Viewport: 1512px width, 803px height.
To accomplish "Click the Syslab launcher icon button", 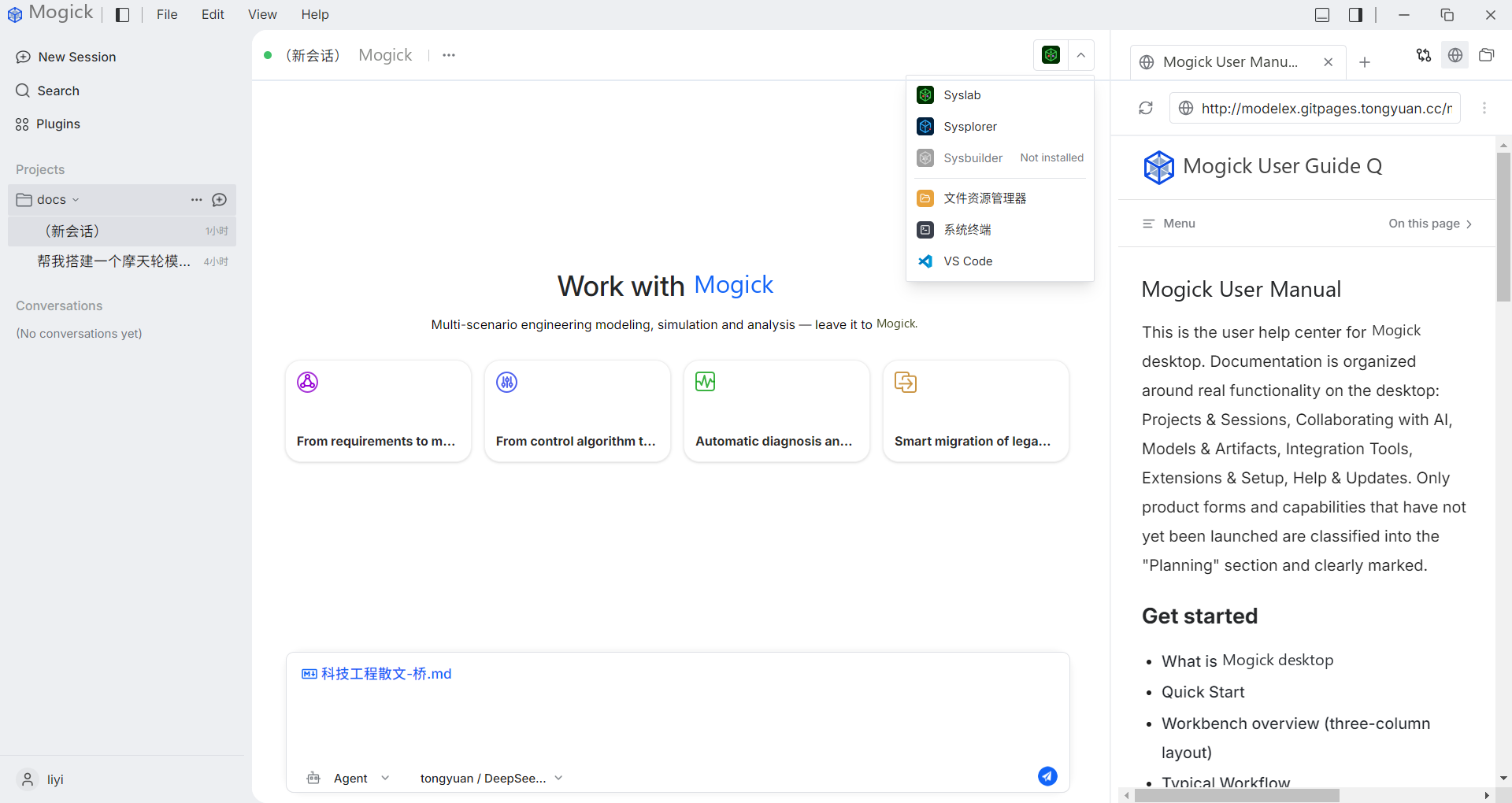I will click(x=1051, y=55).
